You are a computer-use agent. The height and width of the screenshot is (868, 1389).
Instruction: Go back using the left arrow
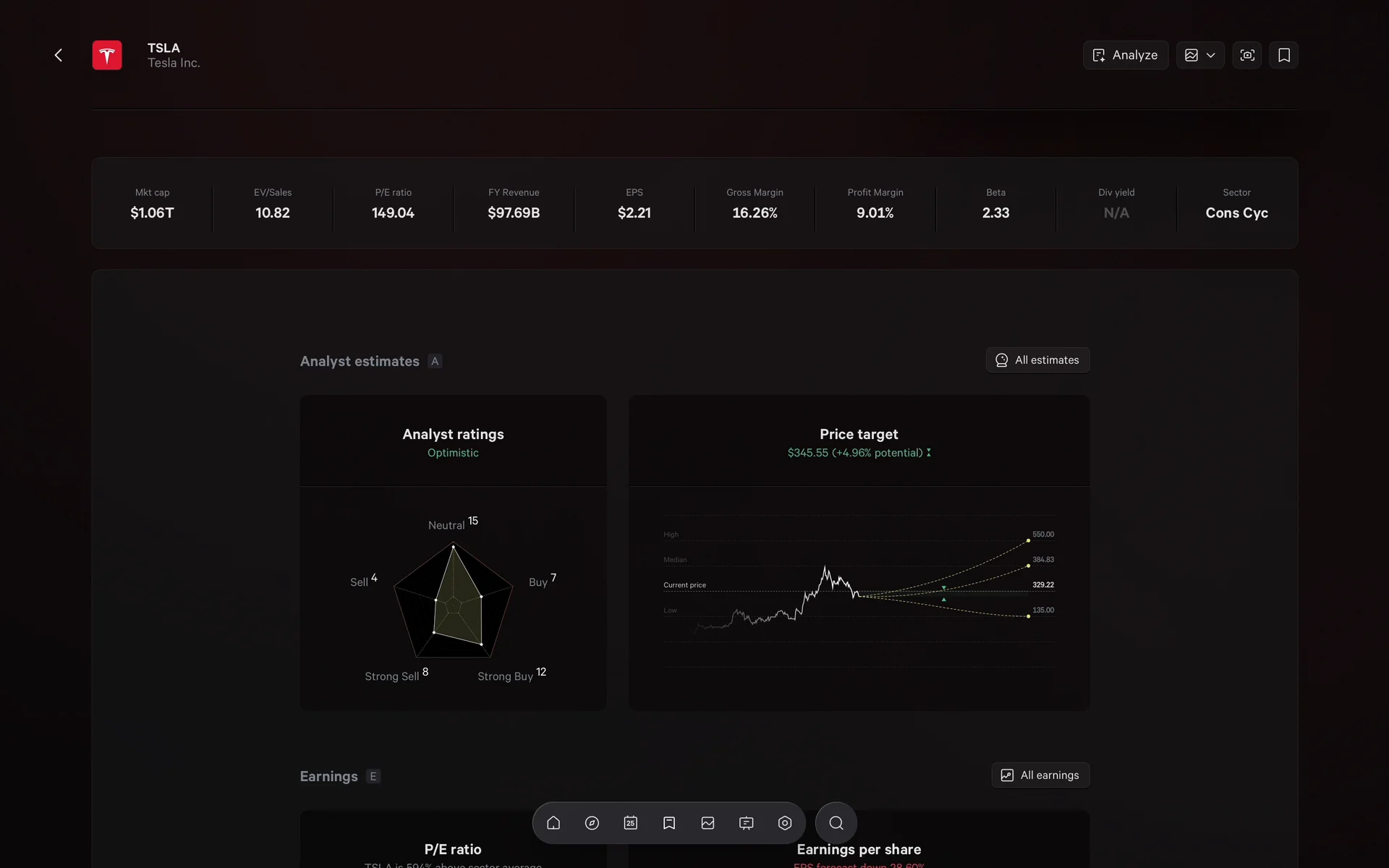click(59, 55)
